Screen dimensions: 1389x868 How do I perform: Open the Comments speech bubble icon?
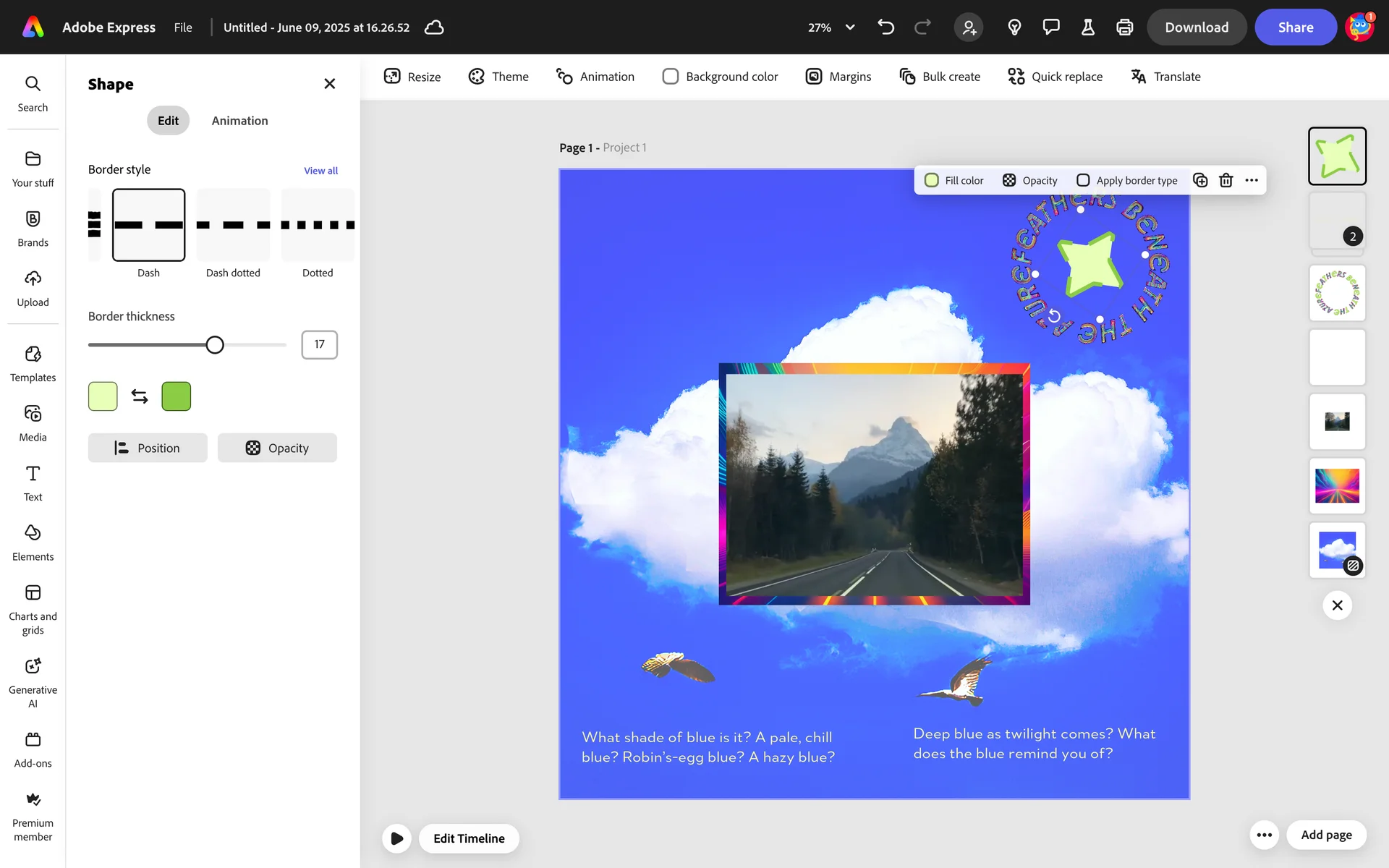tap(1050, 27)
